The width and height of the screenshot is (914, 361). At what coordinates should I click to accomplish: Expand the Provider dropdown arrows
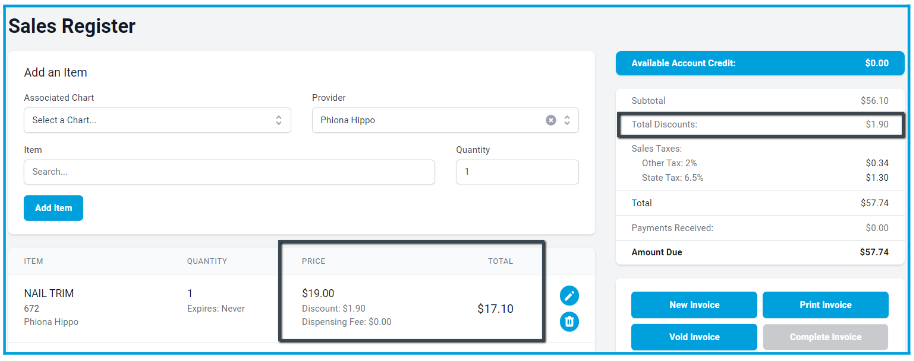[567, 120]
